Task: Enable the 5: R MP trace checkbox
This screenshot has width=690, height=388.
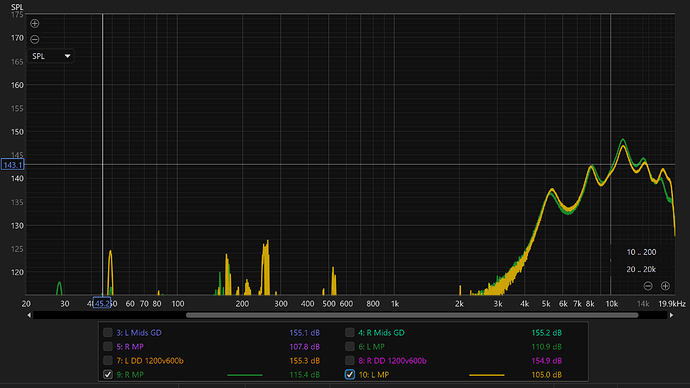Action: pos(108,347)
